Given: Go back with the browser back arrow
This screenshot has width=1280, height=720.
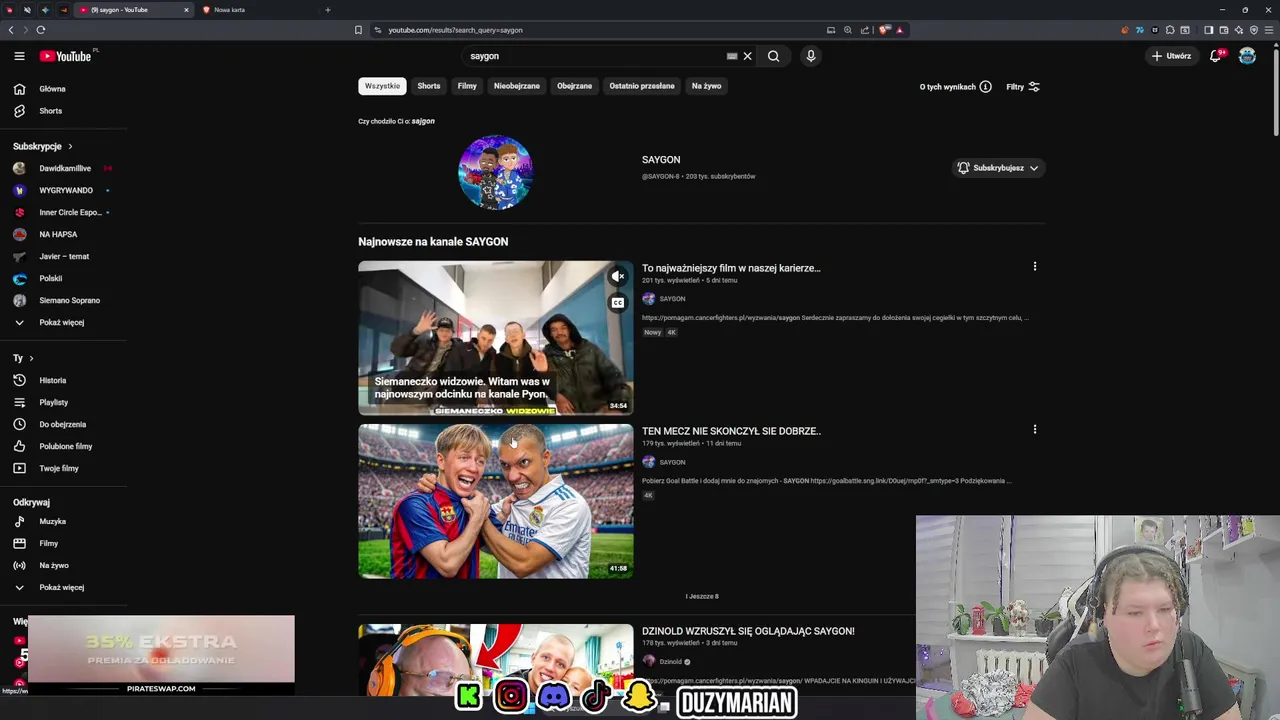Looking at the screenshot, I should point(11,30).
